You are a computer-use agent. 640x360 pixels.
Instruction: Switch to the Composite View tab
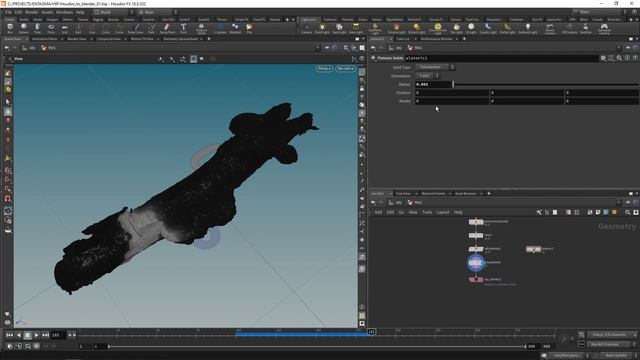(109, 39)
